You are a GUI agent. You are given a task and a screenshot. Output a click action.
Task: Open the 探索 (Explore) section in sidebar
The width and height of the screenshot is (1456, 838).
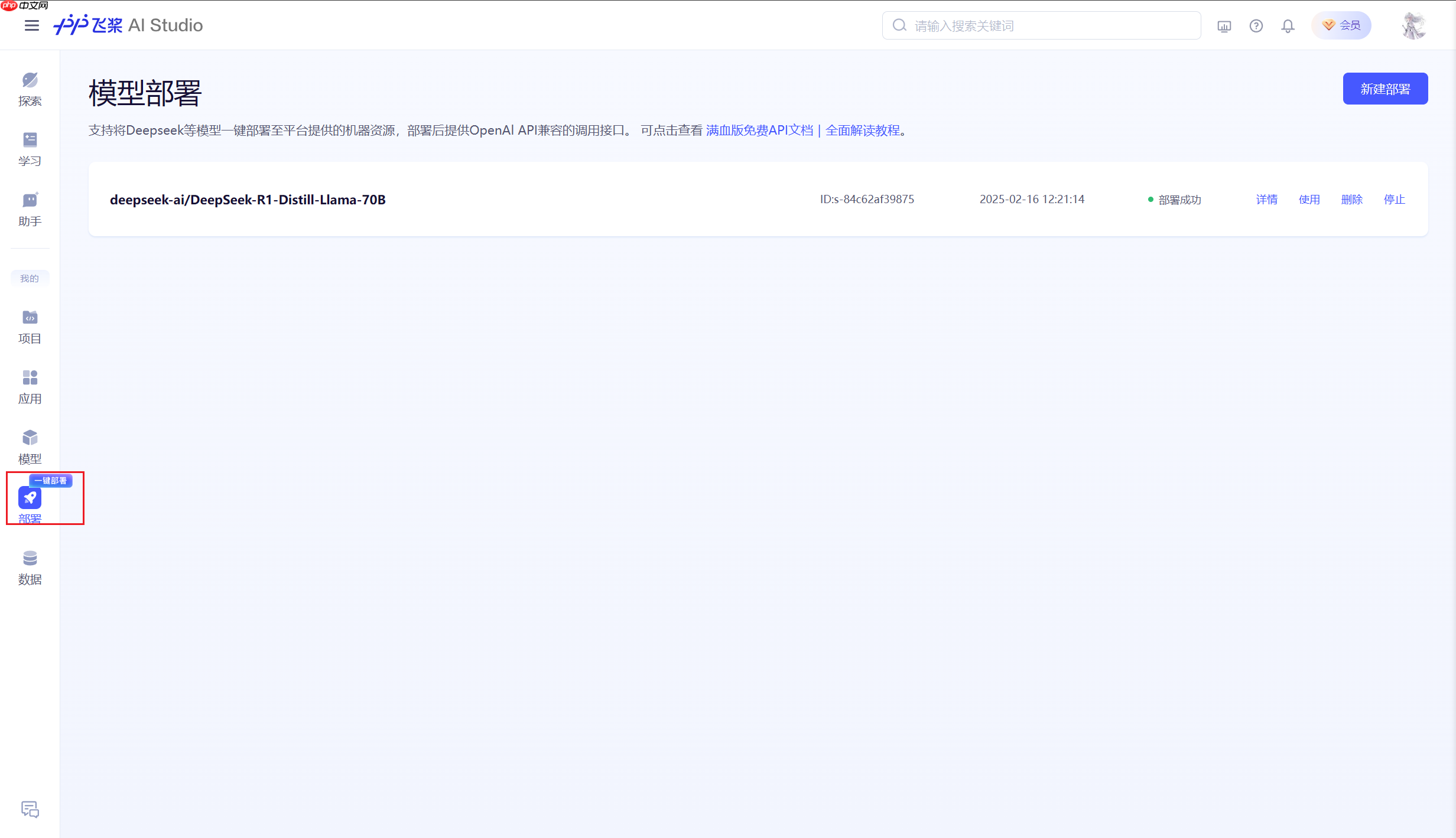[30, 87]
